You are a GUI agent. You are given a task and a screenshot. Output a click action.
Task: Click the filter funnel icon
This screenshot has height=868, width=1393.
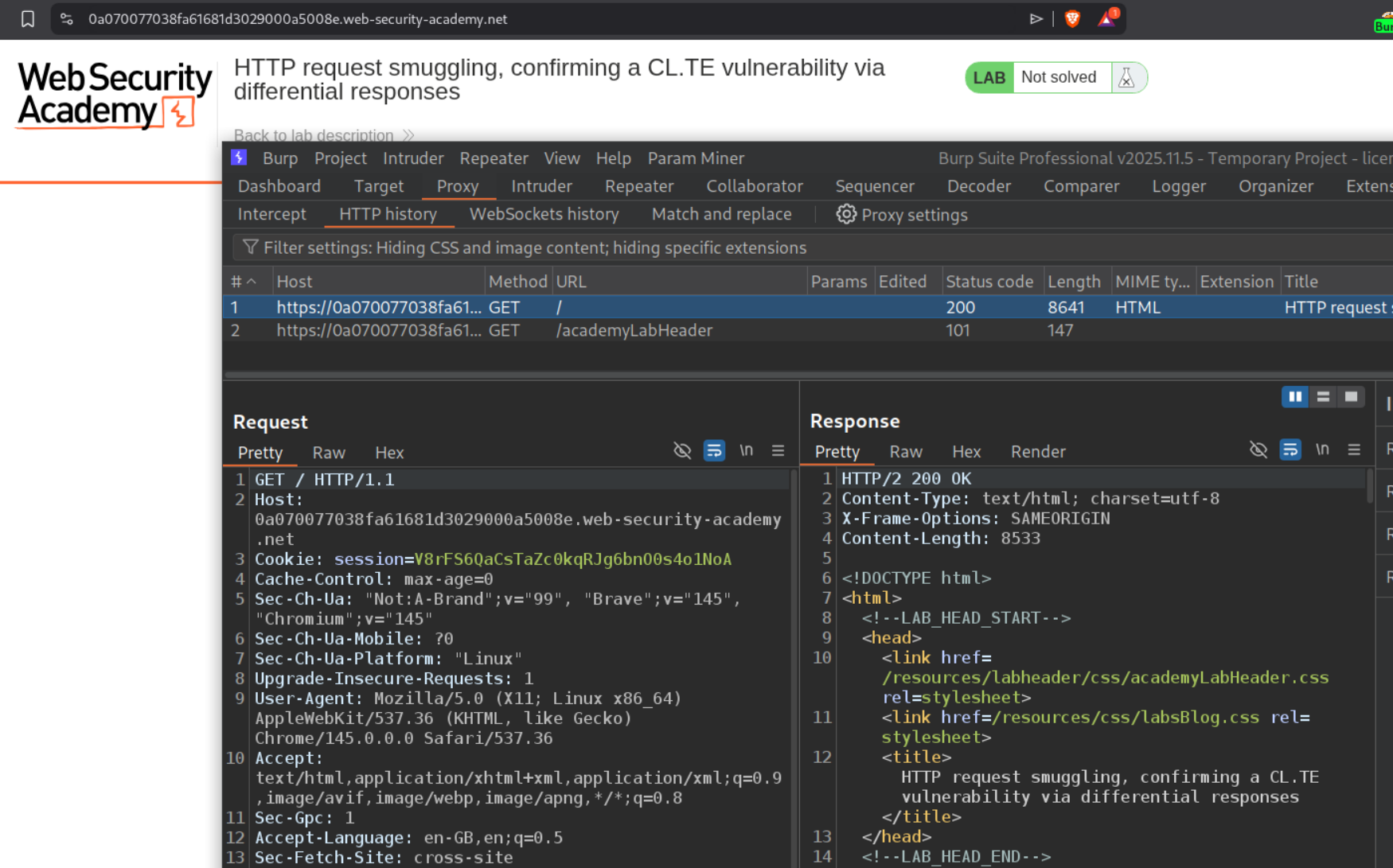coord(250,247)
